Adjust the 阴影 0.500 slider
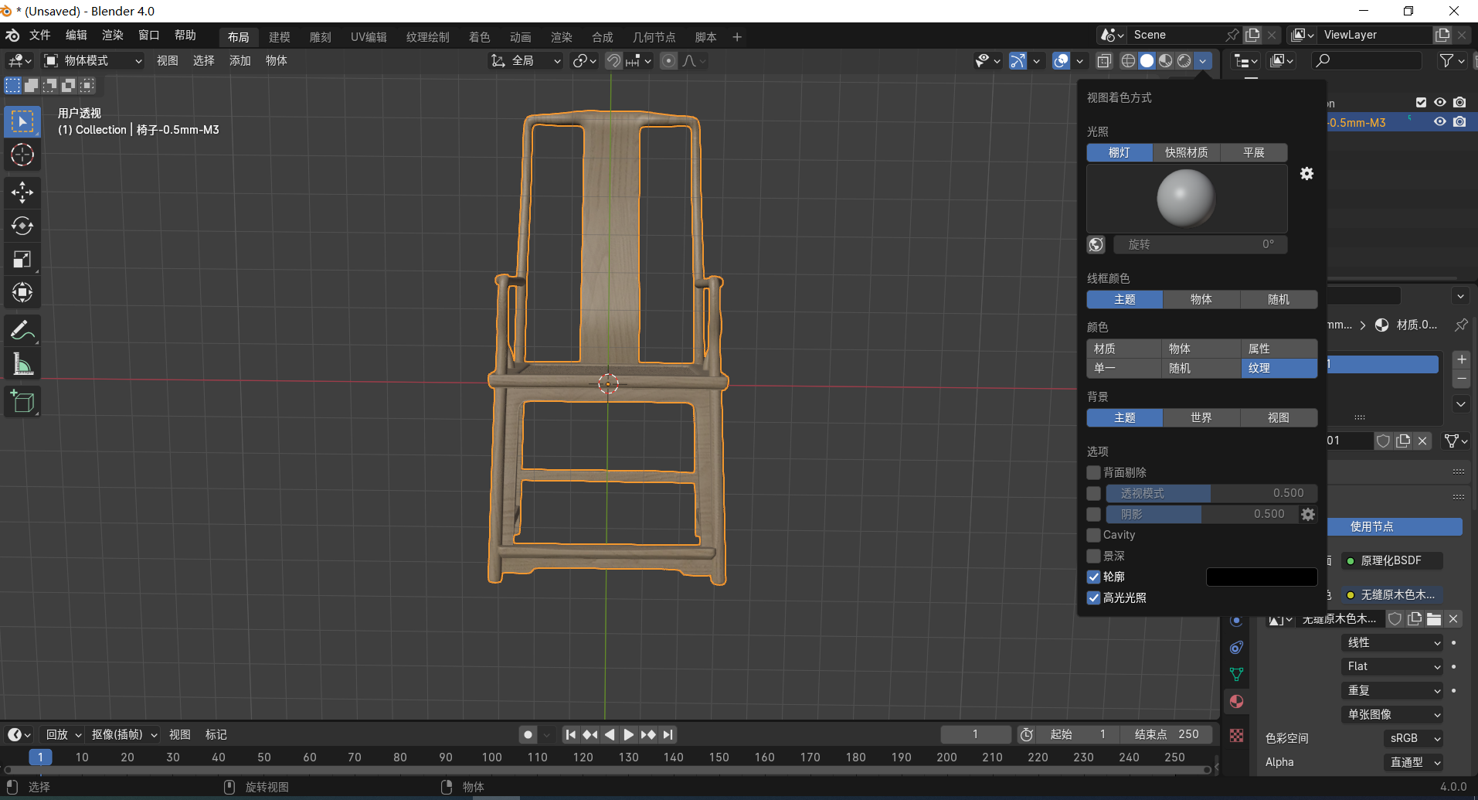The height and width of the screenshot is (800, 1478). click(x=1201, y=514)
